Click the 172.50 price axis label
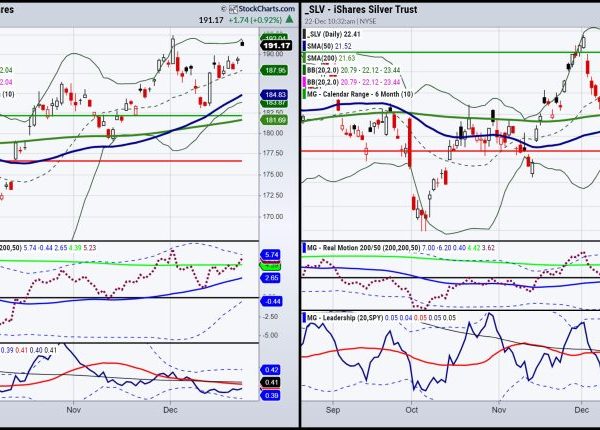Image resolution: width=600 pixels, height=430 pixels. coord(273,195)
